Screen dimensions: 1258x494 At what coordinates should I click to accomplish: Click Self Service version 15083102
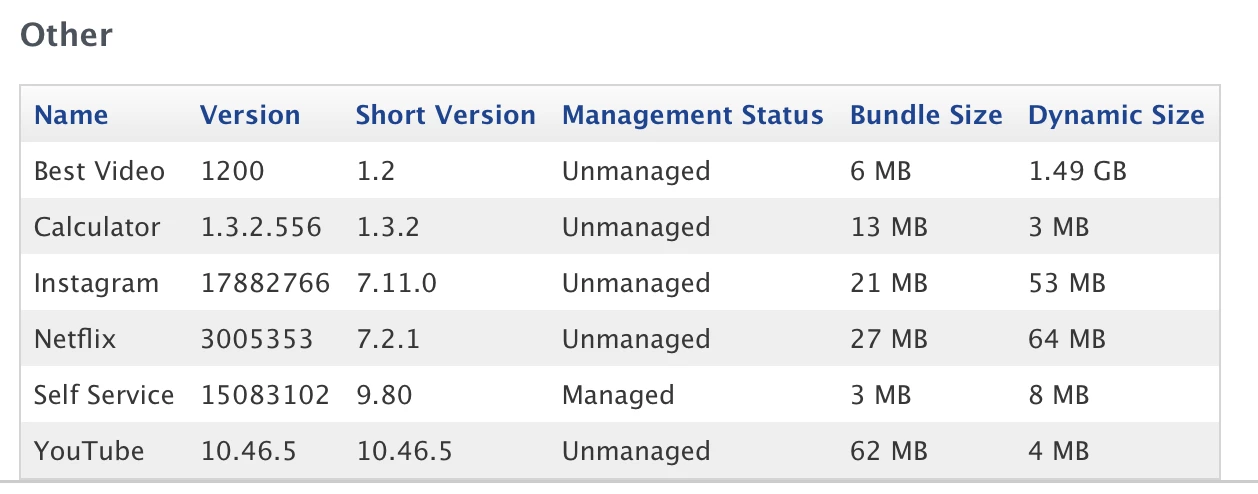pyautogui.click(x=265, y=395)
